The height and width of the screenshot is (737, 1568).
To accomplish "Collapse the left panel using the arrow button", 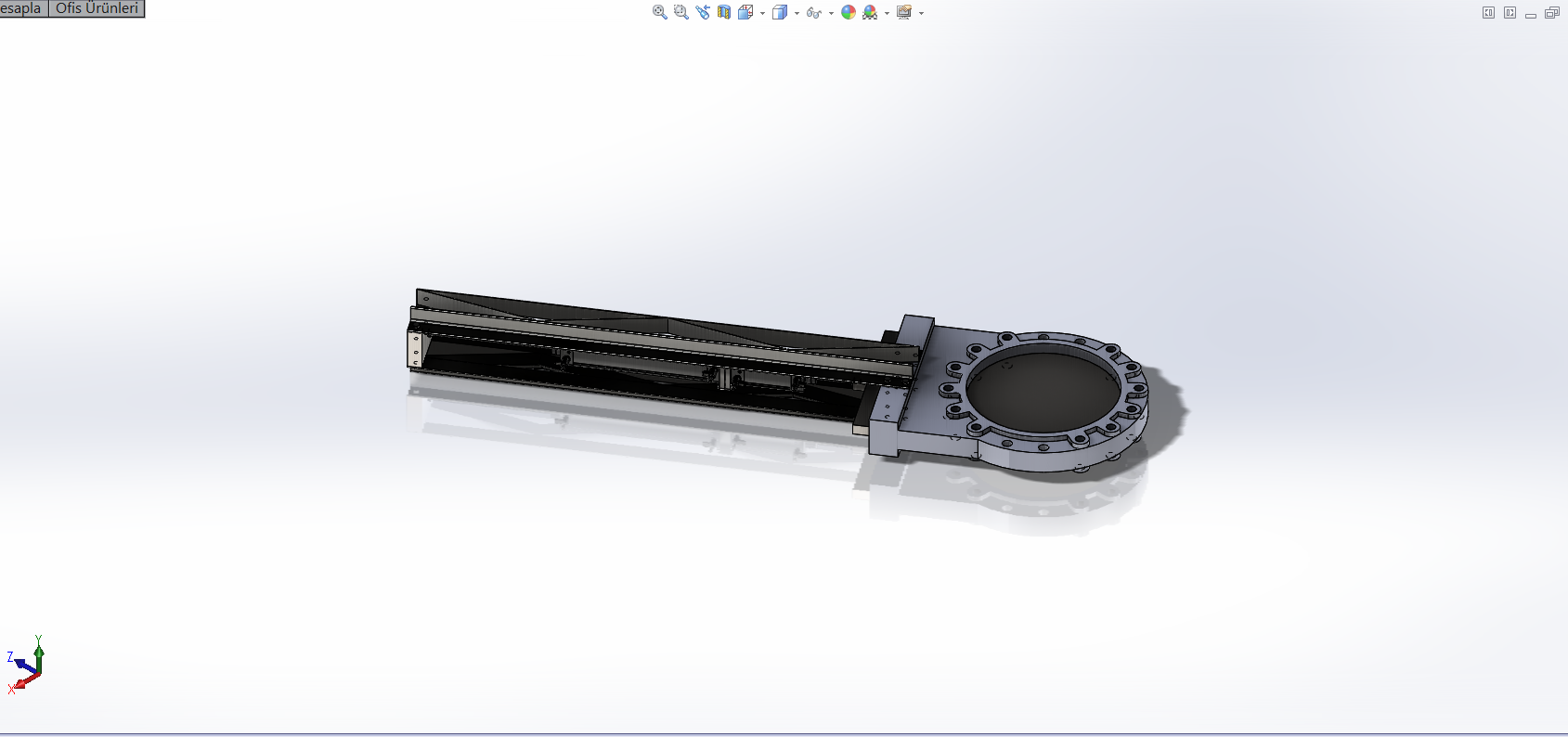I will coord(1488,13).
